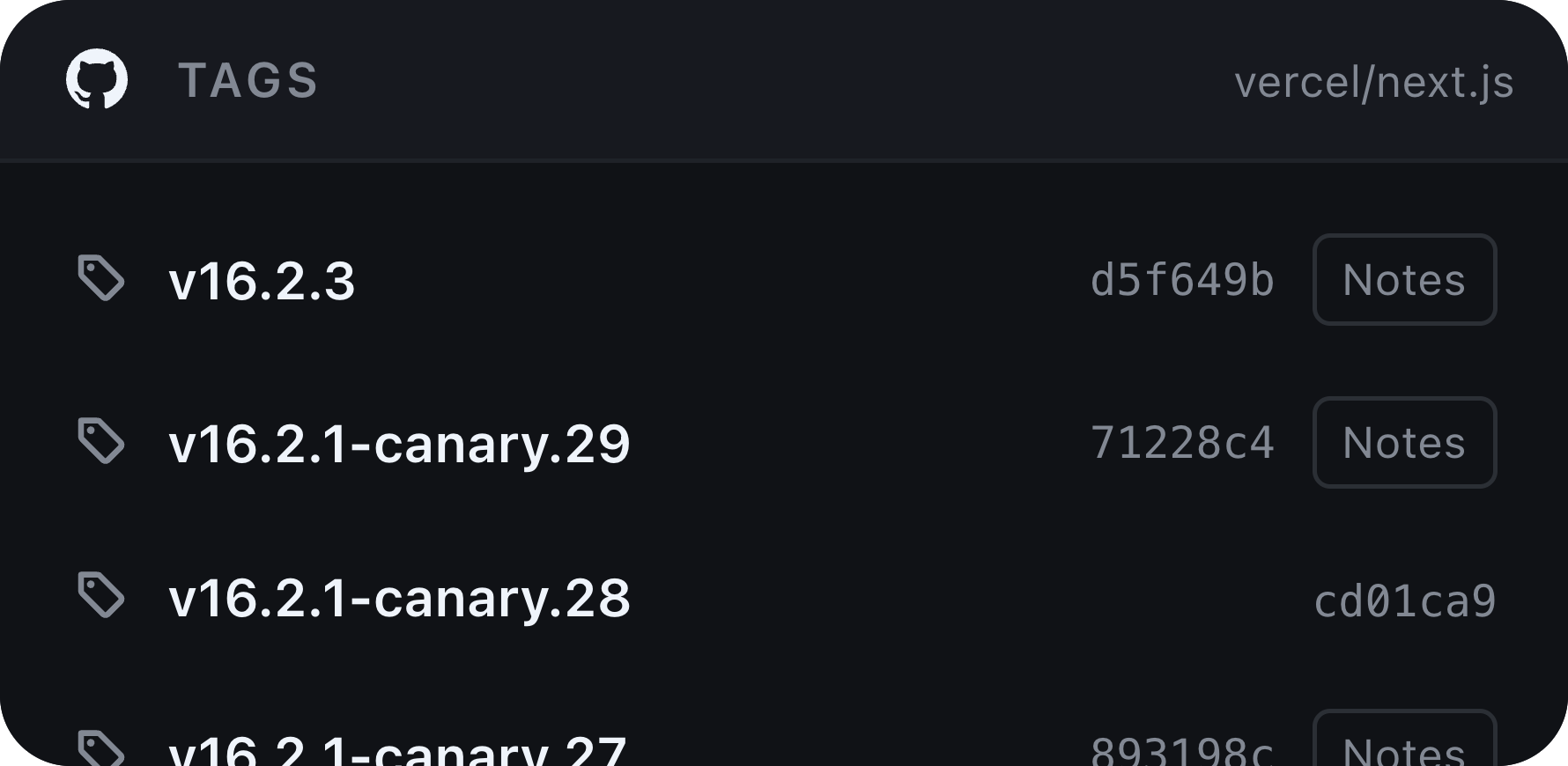
Task: View commit 71228c4
Action: (x=1182, y=443)
